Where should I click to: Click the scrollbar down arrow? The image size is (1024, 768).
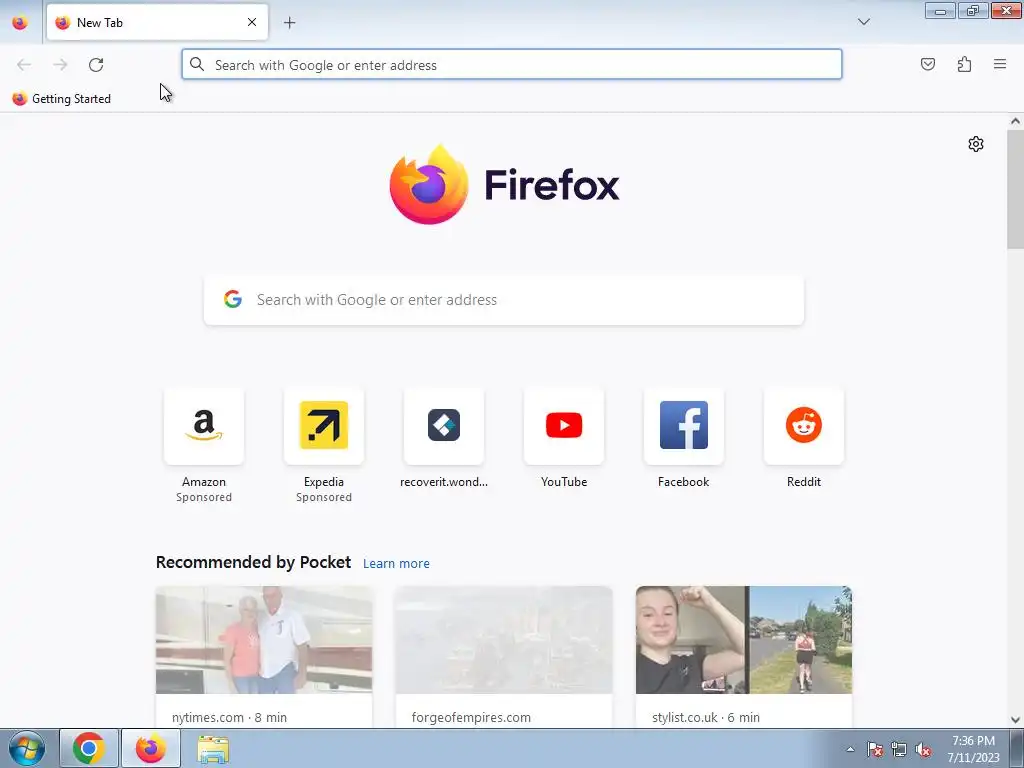pyautogui.click(x=1015, y=720)
